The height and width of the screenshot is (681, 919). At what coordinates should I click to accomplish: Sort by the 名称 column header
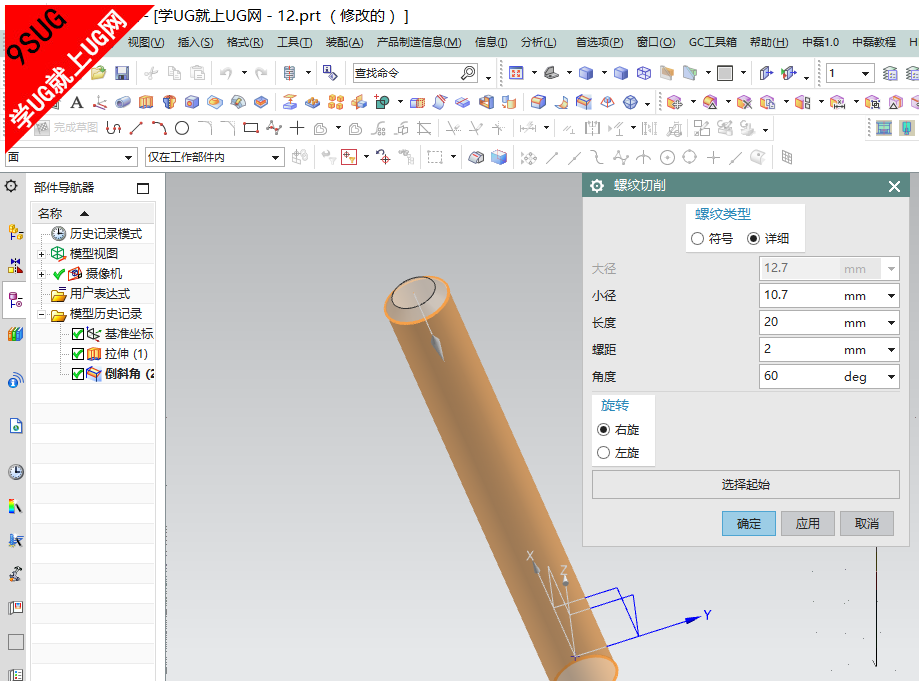[93, 213]
